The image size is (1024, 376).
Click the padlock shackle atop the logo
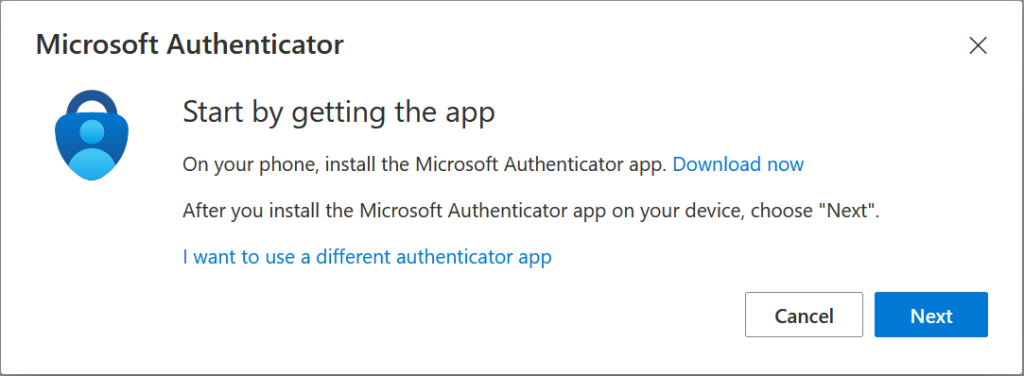[x=91, y=101]
